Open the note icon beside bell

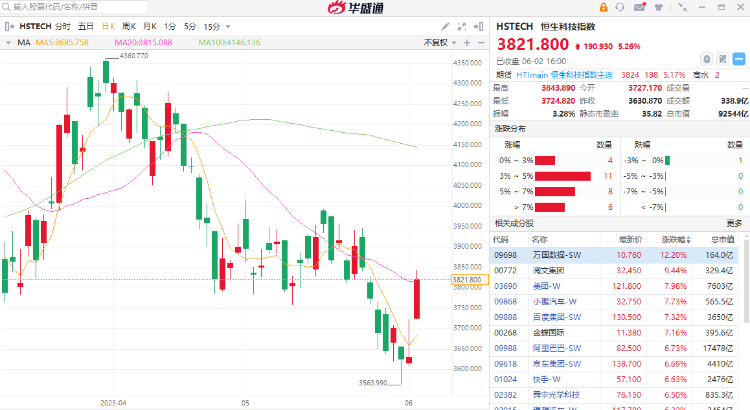click(x=723, y=59)
